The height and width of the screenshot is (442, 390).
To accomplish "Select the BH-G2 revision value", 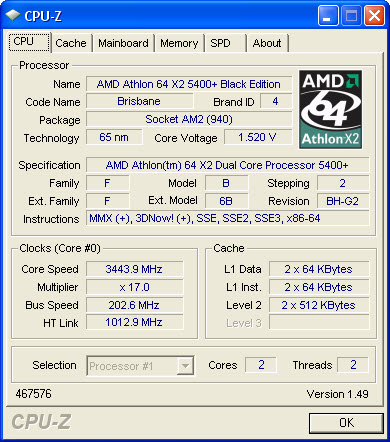I will click(343, 201).
